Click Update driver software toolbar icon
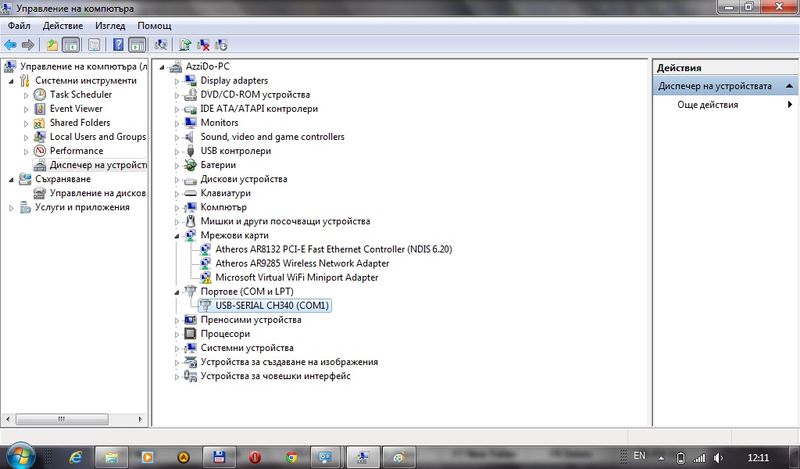The width and height of the screenshot is (800, 469). [185, 45]
